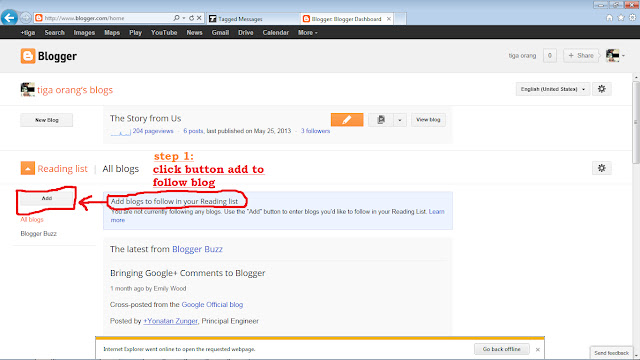Click the empty new tab button
Image resolution: width=640 pixels, height=360 pixels.
point(400,19)
